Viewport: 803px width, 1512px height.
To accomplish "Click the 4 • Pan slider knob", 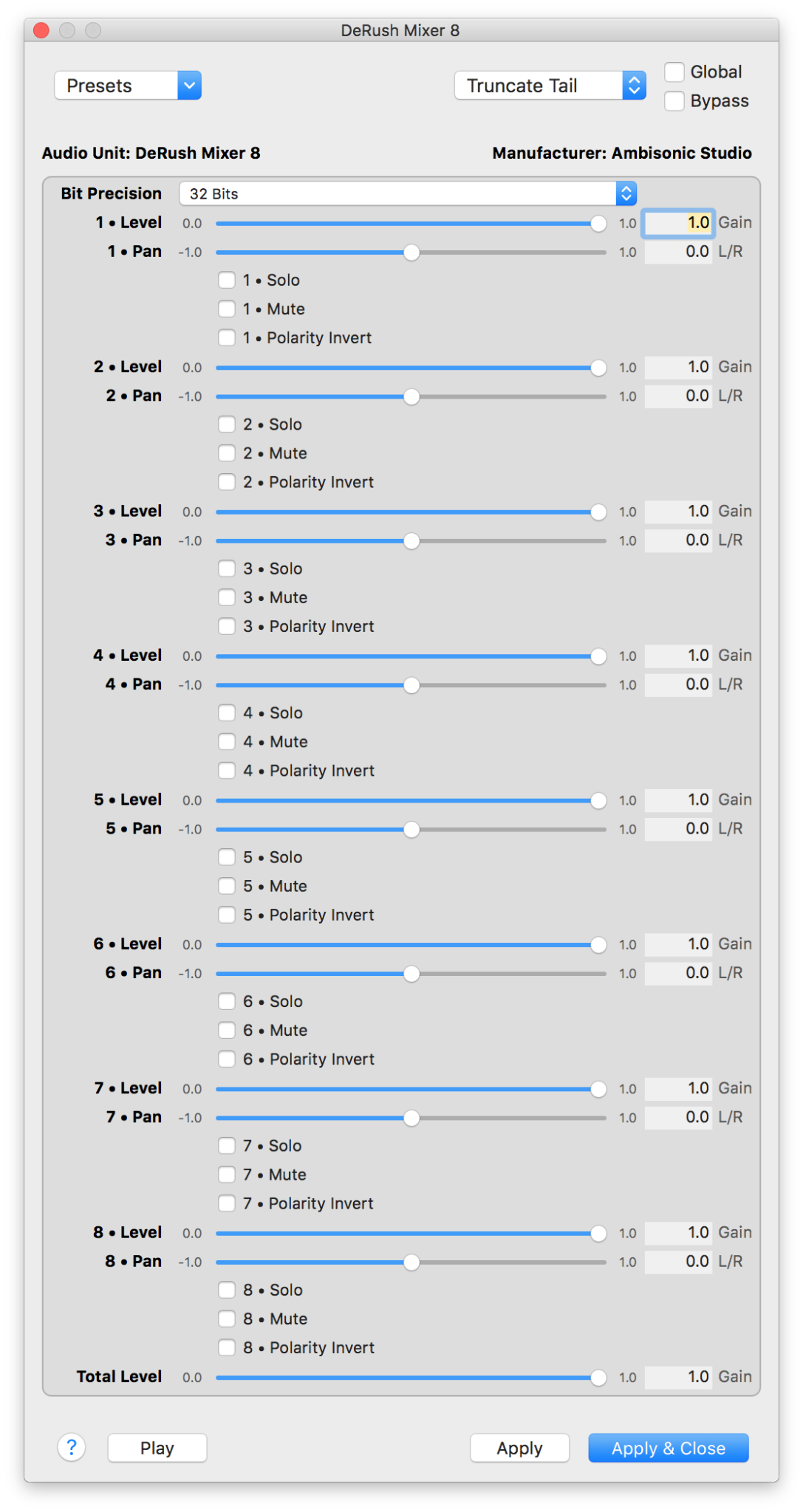I will [411, 685].
